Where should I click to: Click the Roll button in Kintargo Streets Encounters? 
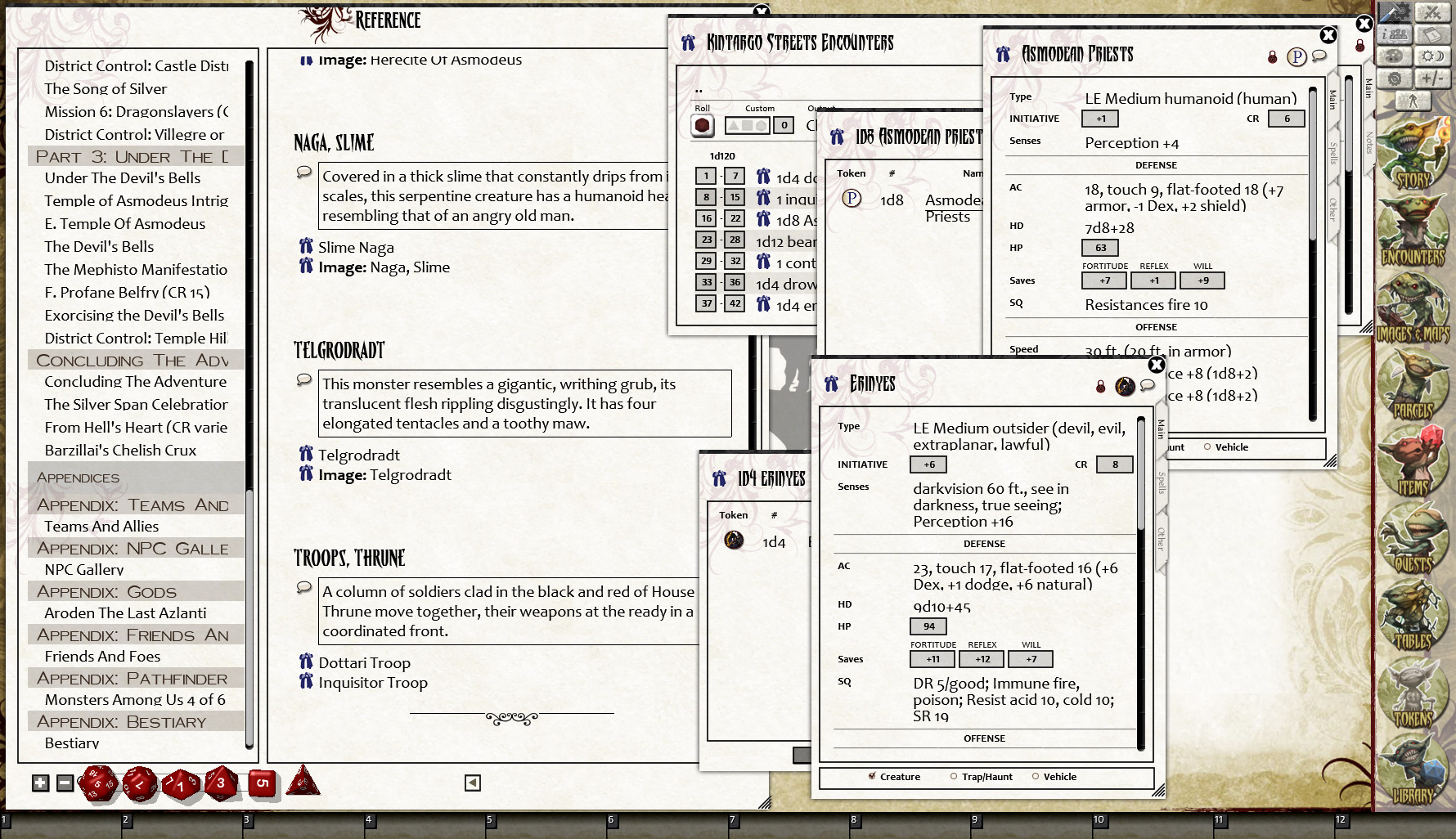point(703,124)
